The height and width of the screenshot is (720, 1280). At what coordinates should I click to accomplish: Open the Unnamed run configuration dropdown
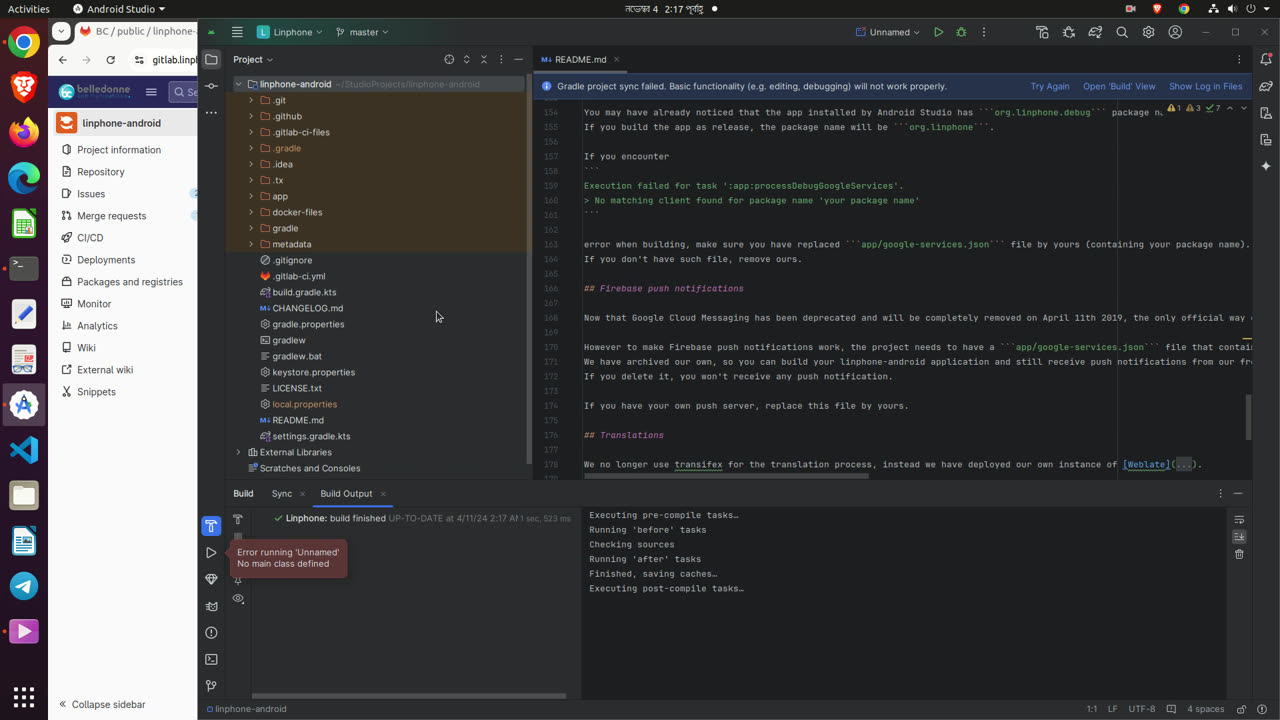tap(887, 32)
